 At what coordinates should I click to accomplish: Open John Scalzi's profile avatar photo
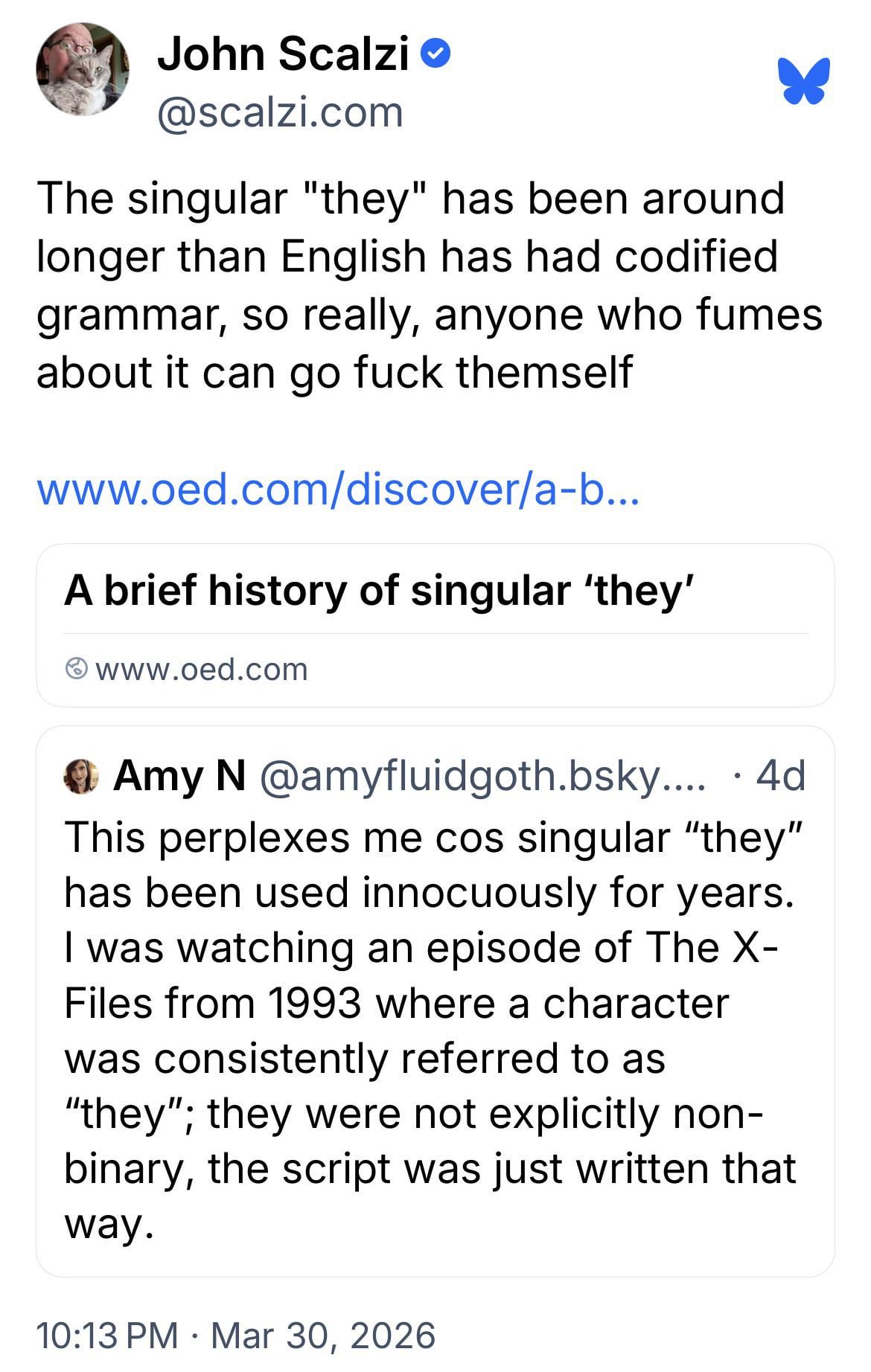[82, 69]
